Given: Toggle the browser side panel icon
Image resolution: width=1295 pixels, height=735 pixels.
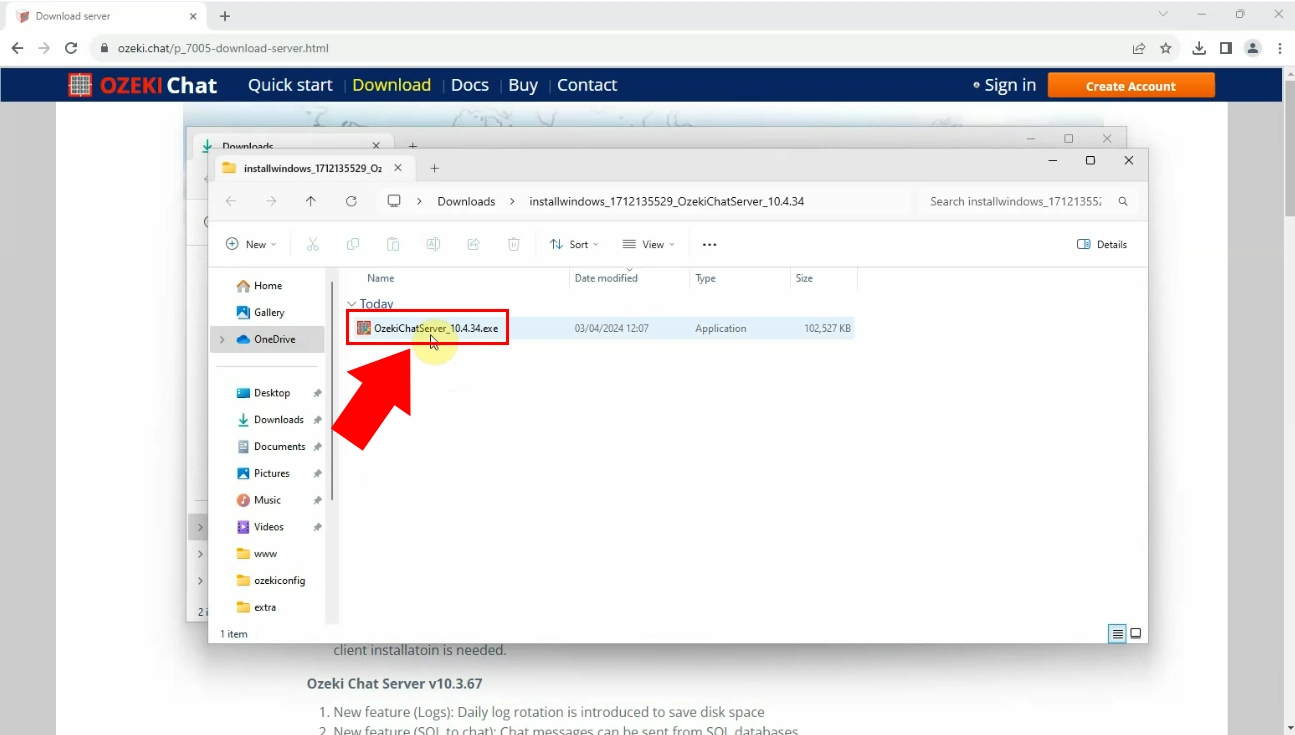Looking at the screenshot, I should 1226,48.
